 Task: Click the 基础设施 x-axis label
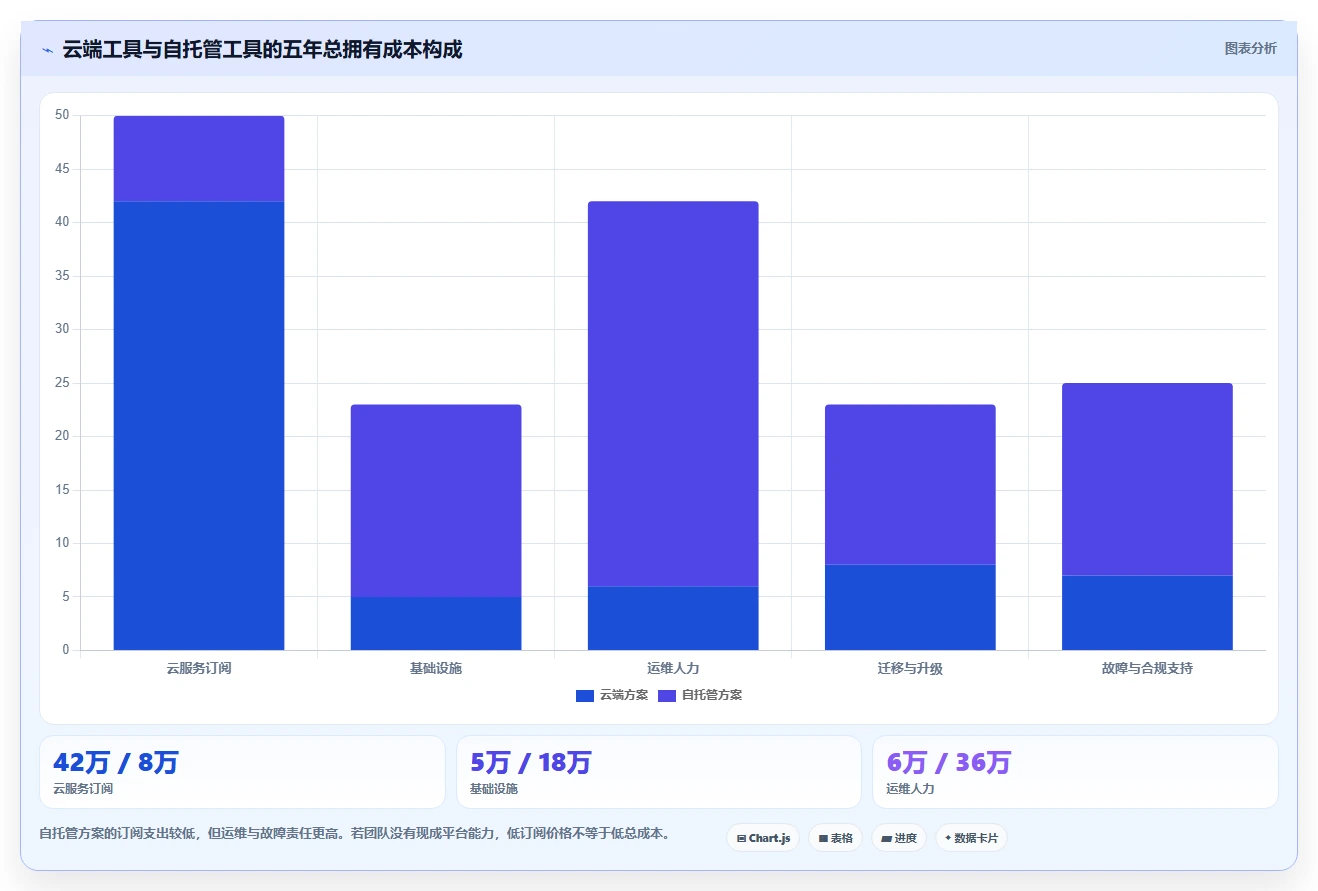point(436,668)
